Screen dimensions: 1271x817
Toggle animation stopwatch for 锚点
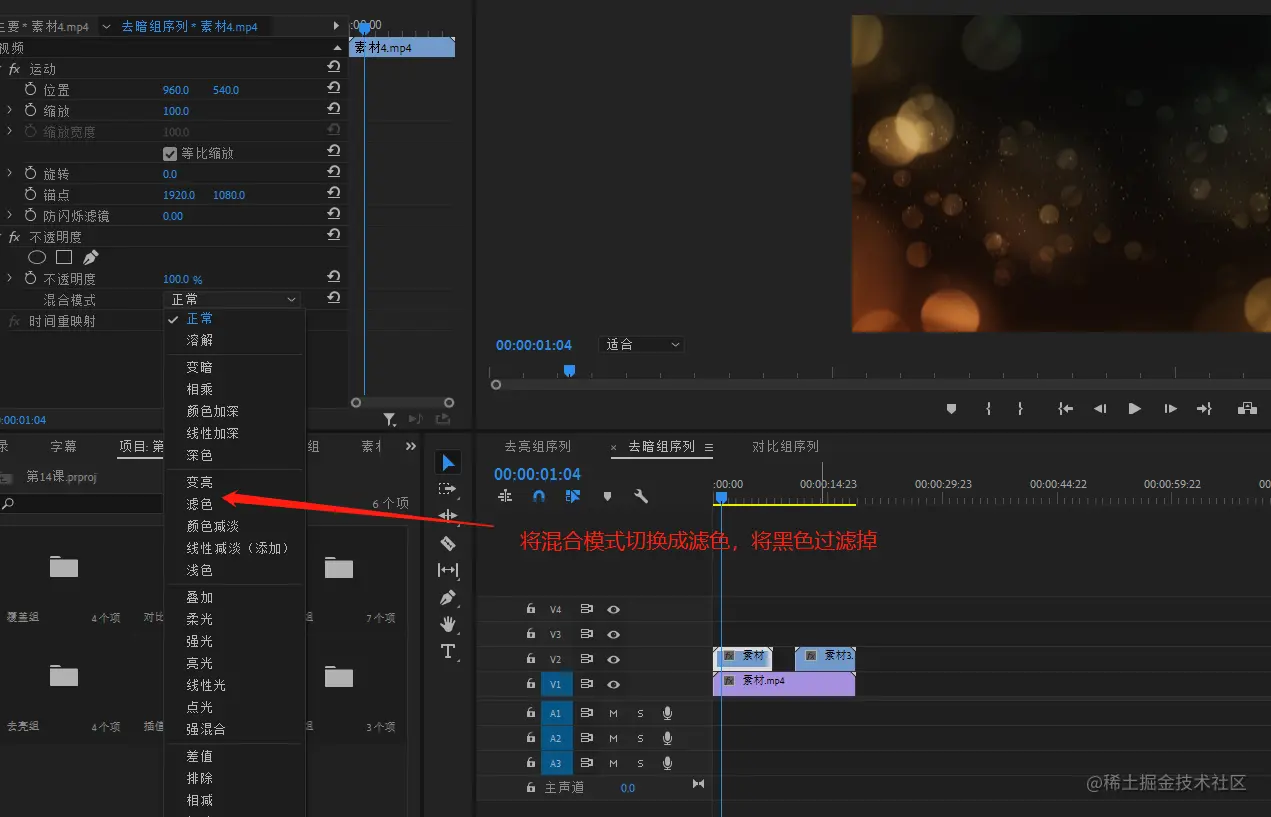(x=31, y=194)
